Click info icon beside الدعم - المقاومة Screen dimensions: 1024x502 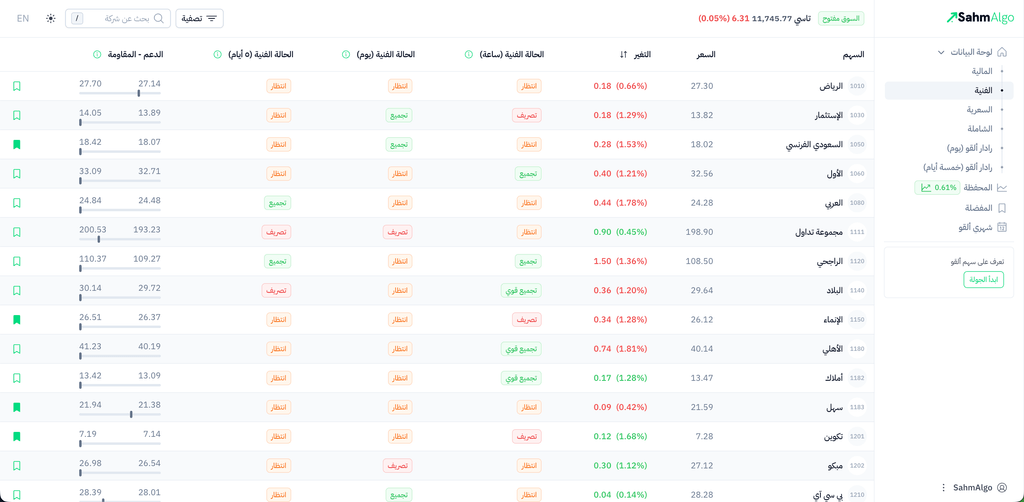(x=97, y=55)
